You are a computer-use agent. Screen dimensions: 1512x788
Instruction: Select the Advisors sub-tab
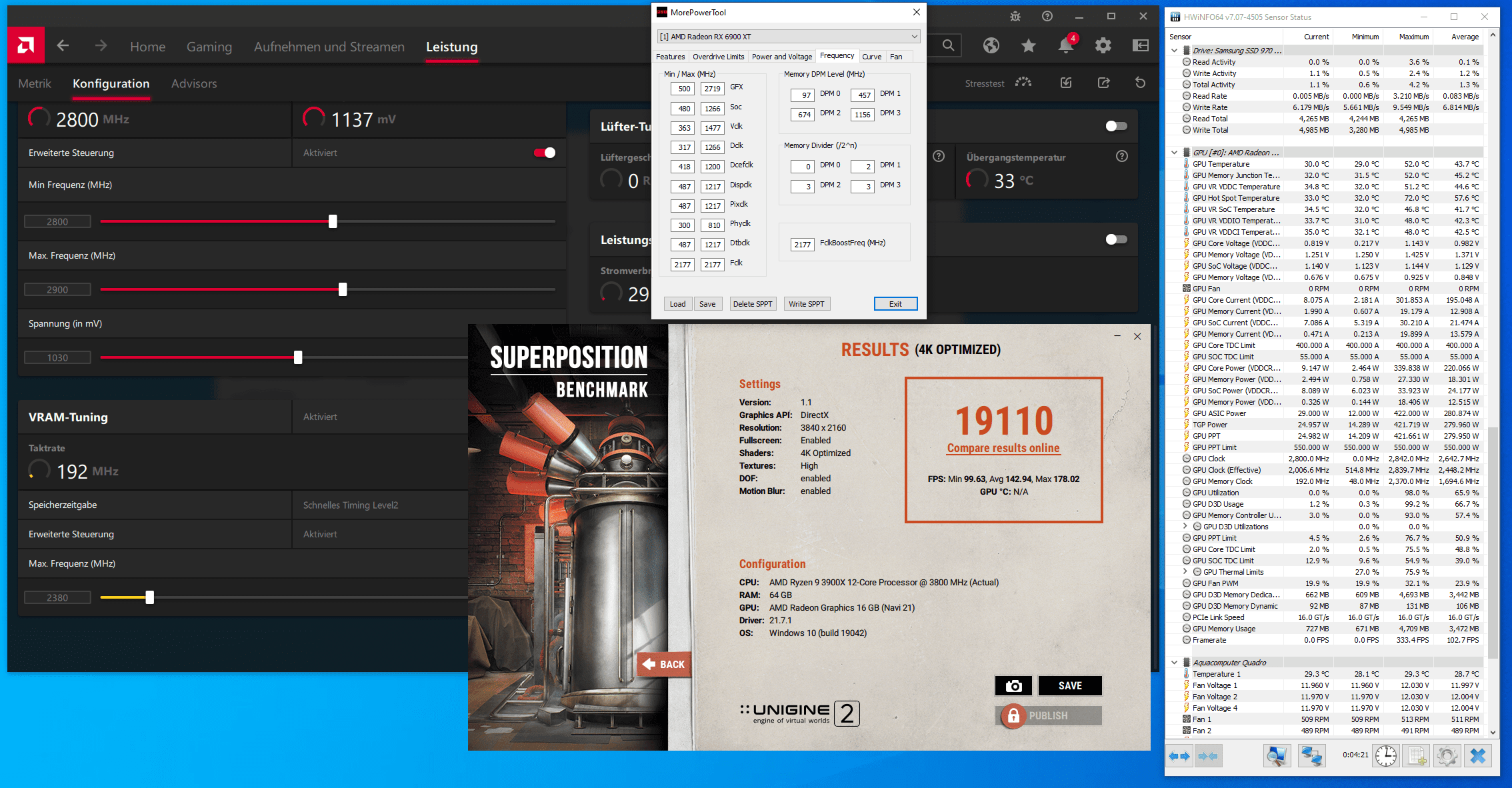click(194, 83)
